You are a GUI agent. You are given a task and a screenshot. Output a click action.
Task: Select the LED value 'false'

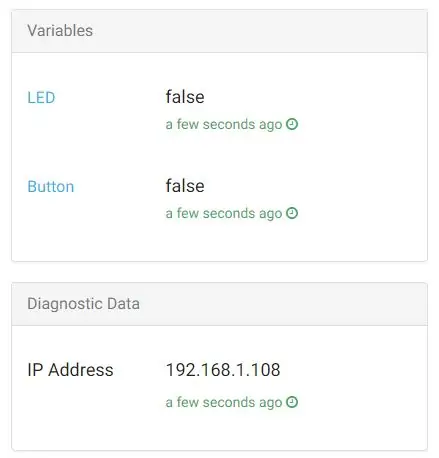click(x=185, y=97)
